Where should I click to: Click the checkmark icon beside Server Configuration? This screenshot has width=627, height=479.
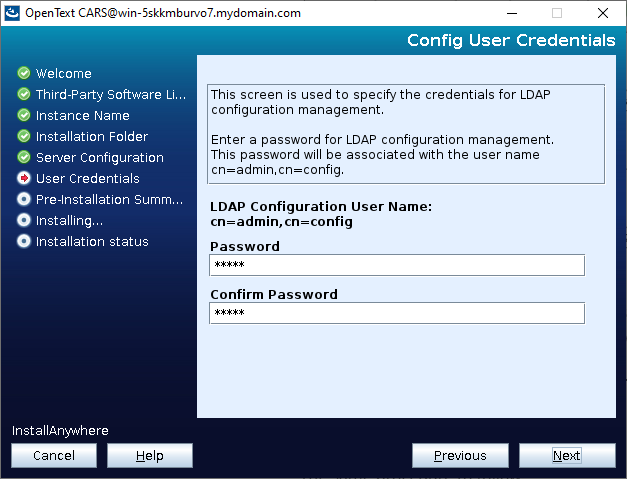24,157
